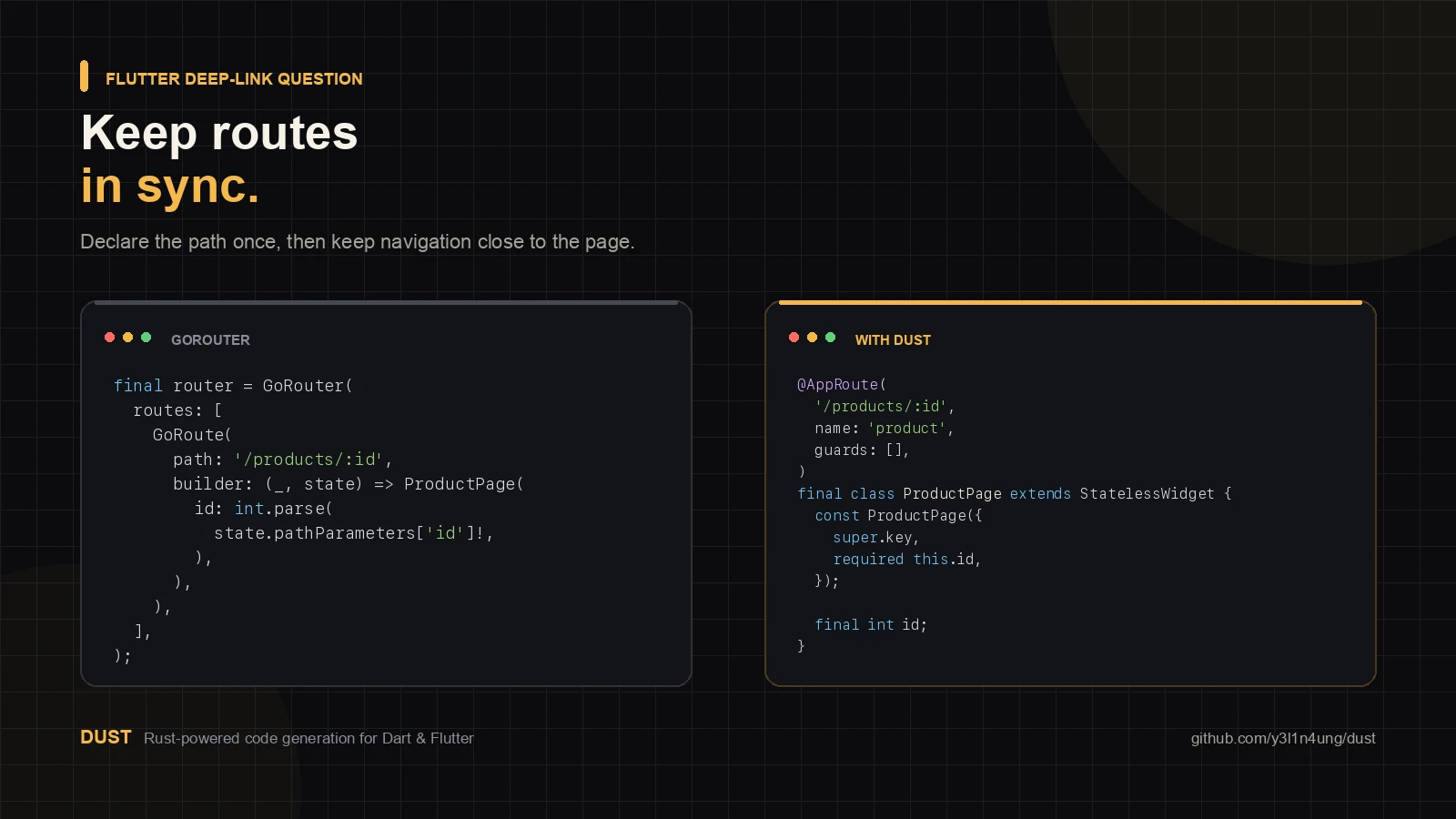Click the 'final int id;' field line
The height and width of the screenshot is (819, 1456).
point(871,624)
